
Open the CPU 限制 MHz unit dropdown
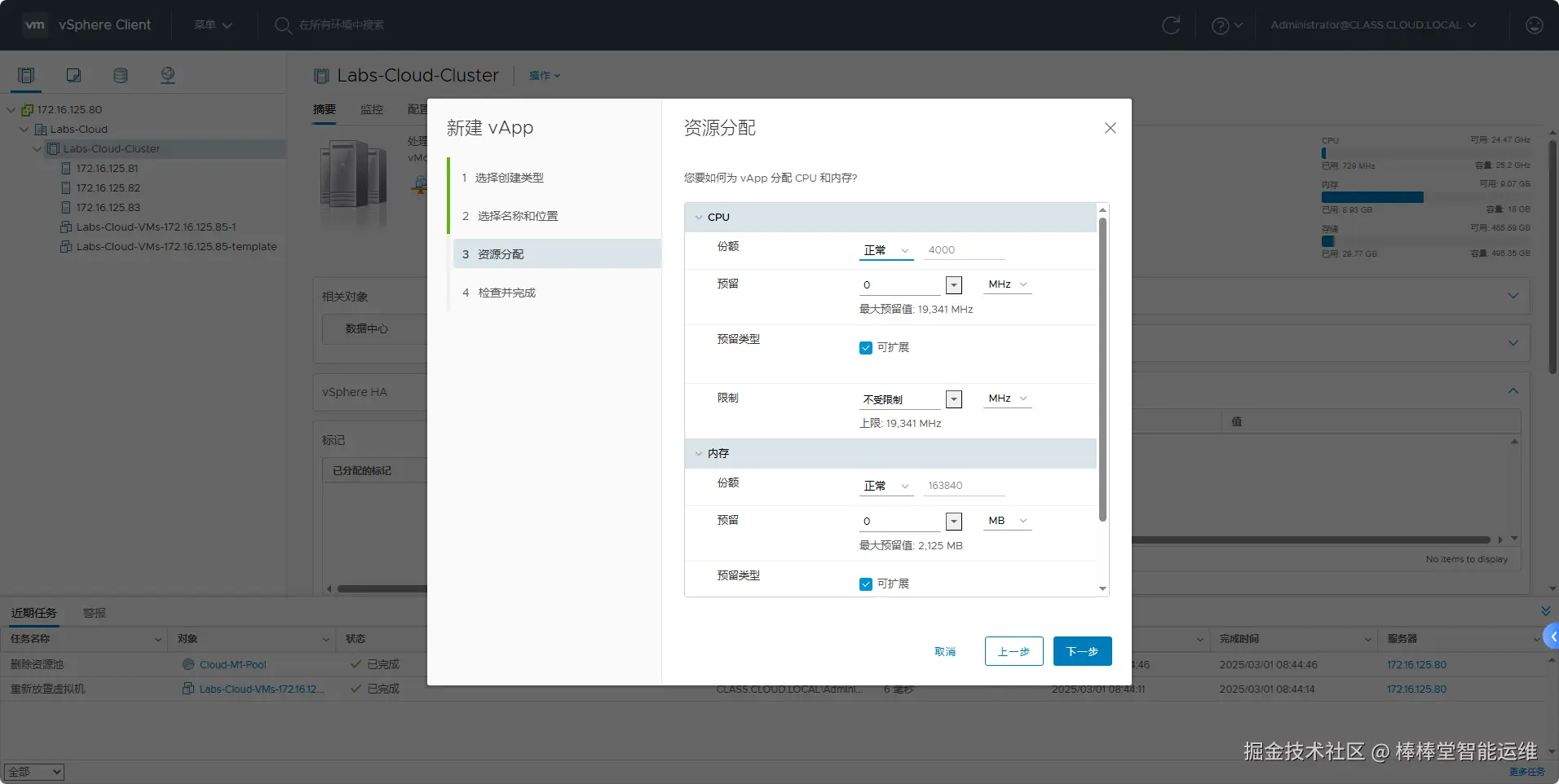[1007, 399]
